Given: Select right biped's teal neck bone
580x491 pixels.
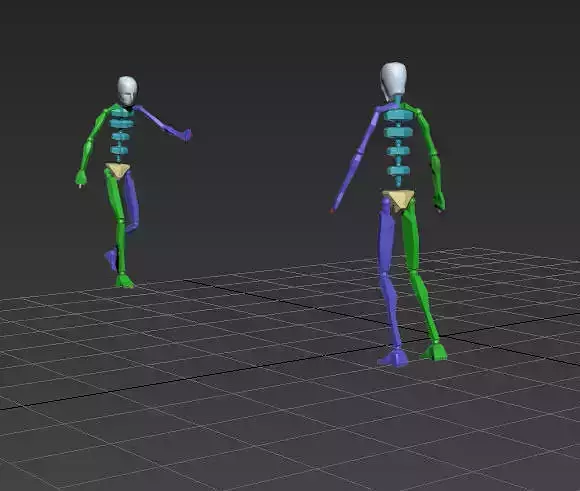Looking at the screenshot, I should pos(397,101).
